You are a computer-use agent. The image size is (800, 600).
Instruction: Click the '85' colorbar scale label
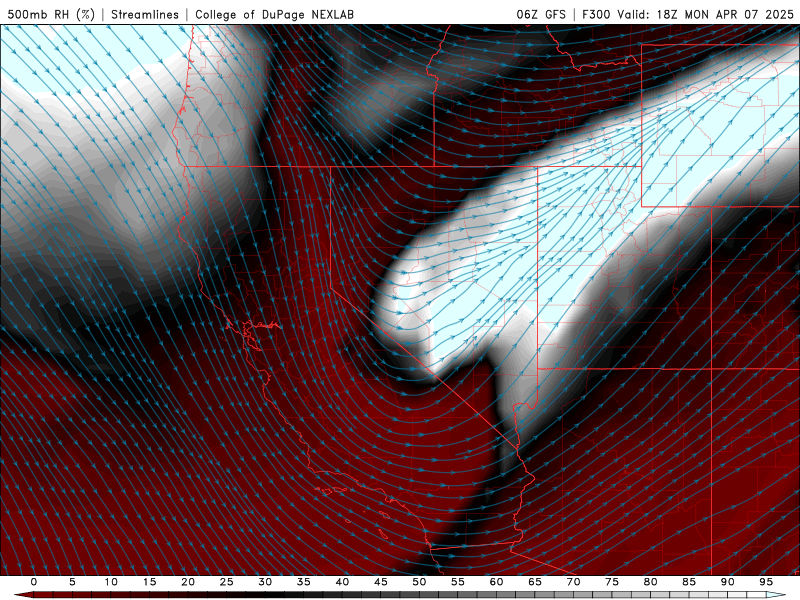689,582
